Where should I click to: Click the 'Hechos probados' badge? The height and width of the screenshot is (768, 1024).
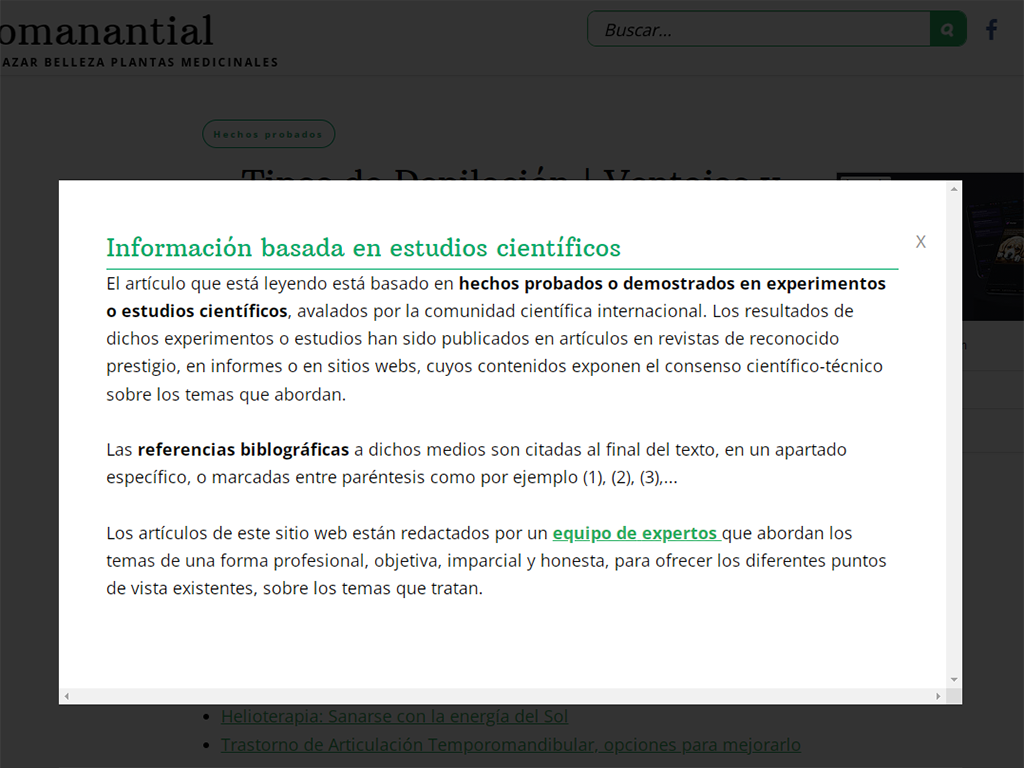coord(268,134)
